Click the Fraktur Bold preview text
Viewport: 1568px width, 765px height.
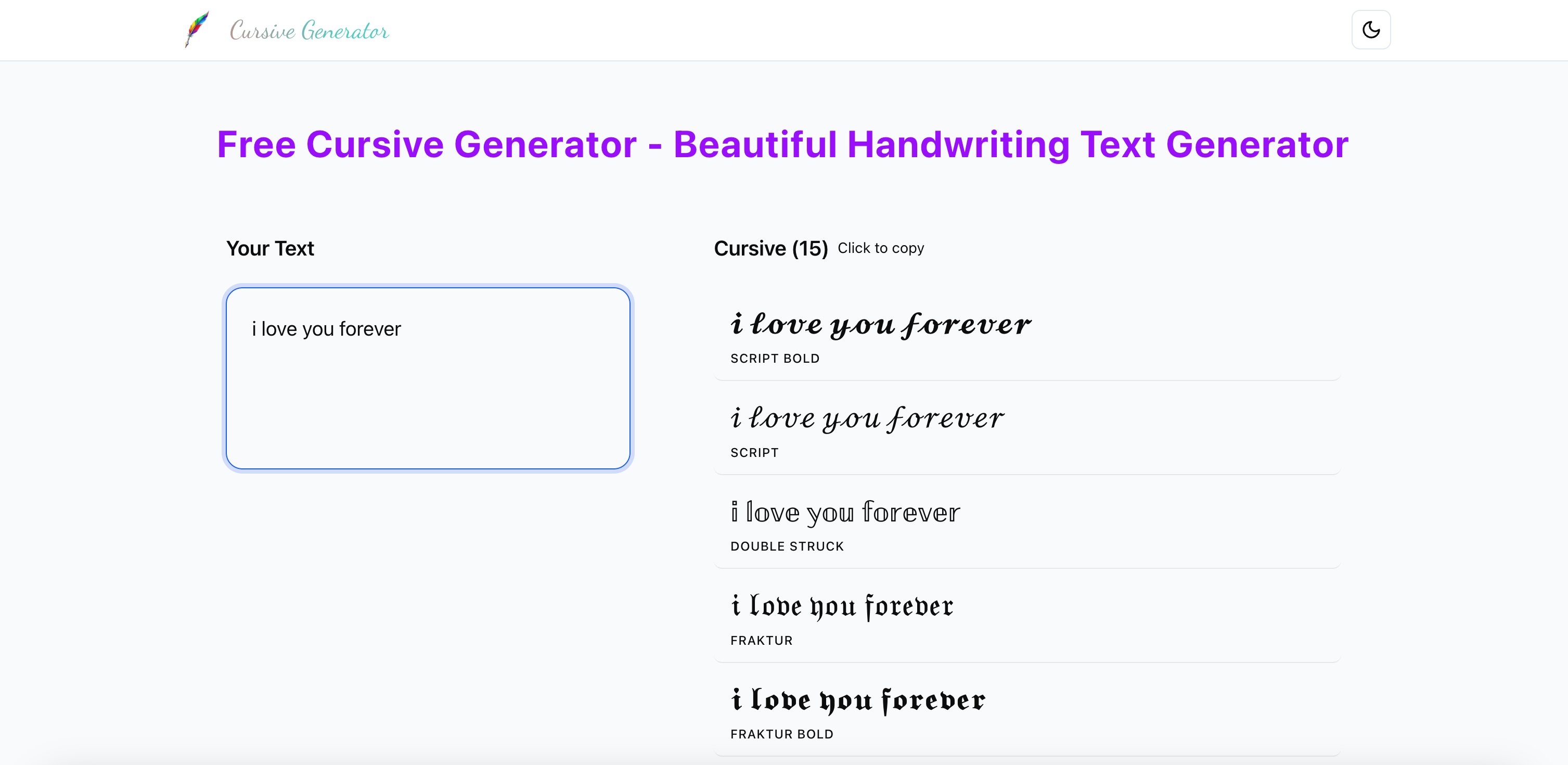tap(858, 700)
